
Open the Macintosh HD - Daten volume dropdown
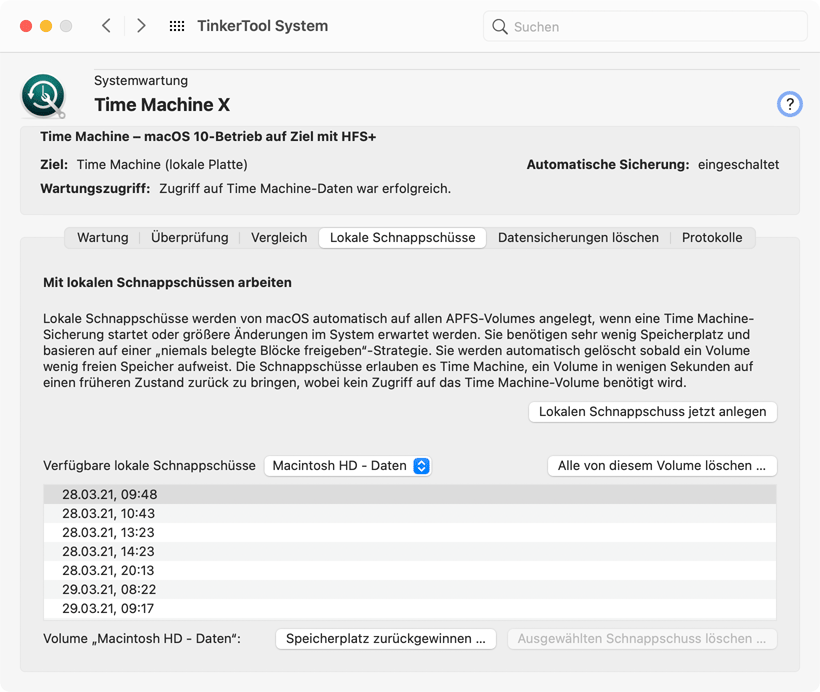coord(348,466)
